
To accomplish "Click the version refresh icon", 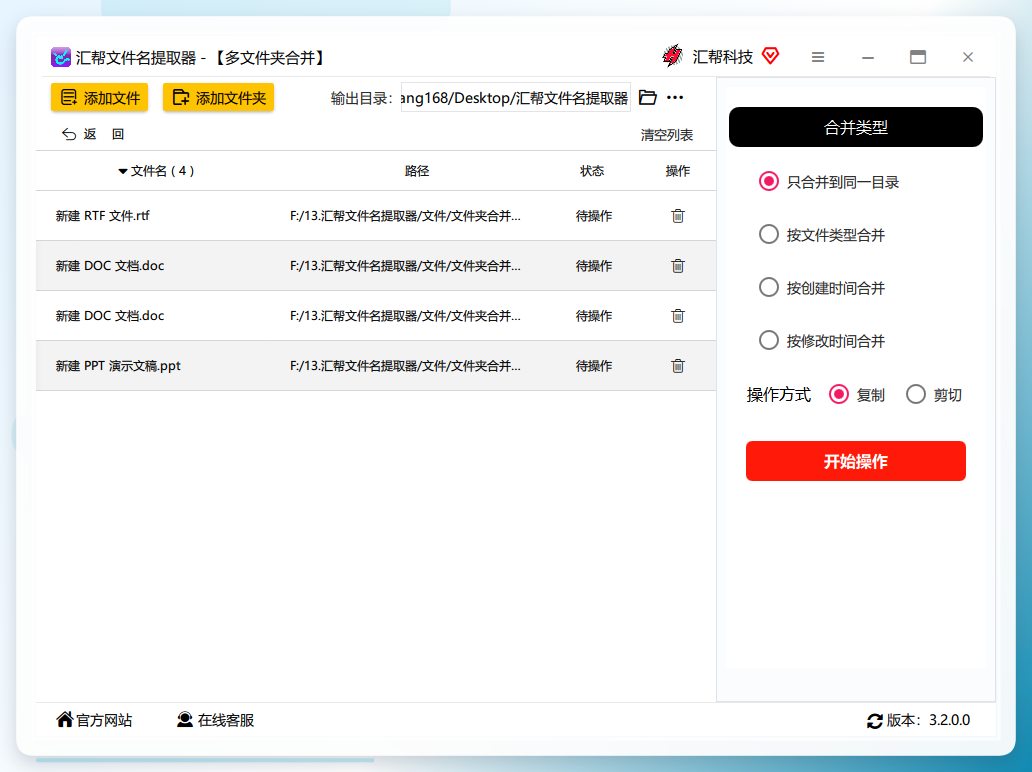I will 875,721.
